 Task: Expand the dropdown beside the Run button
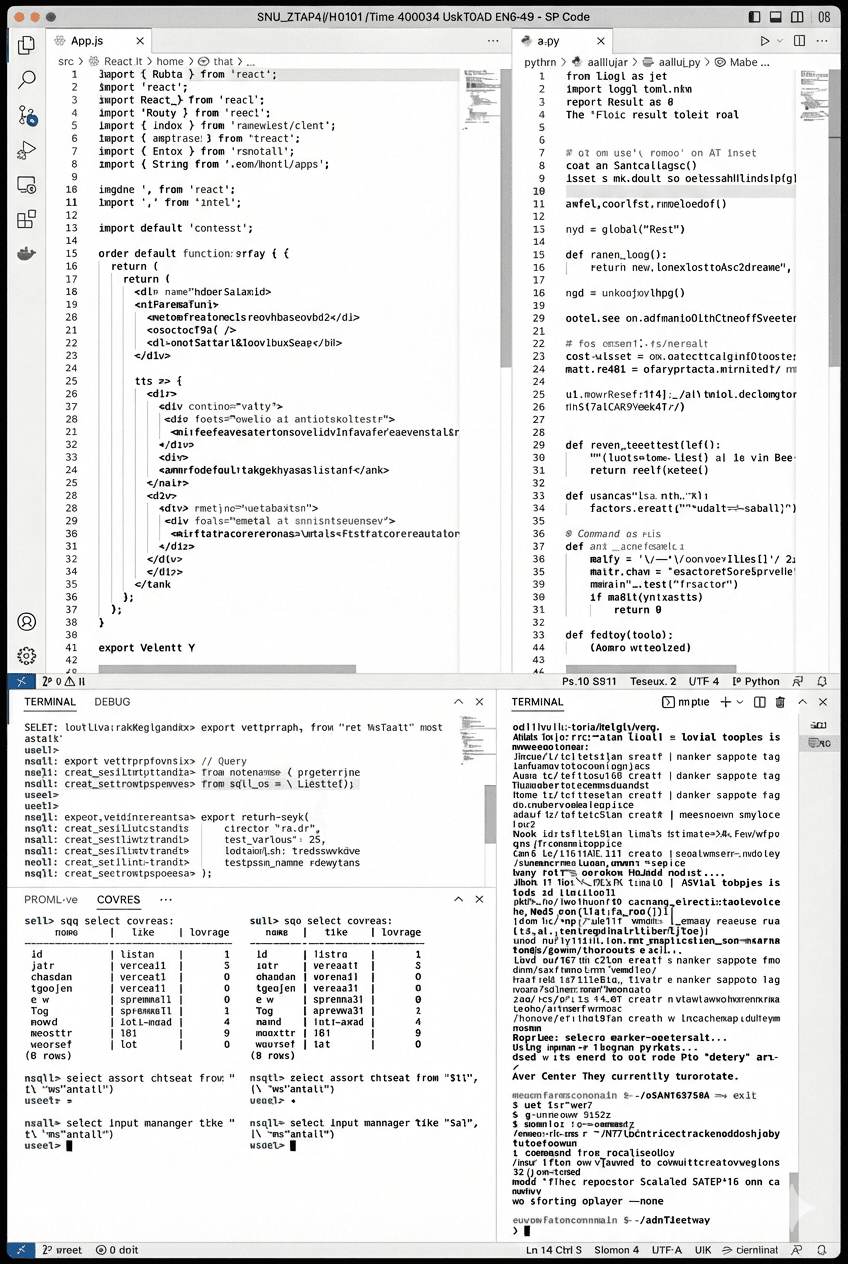781,41
